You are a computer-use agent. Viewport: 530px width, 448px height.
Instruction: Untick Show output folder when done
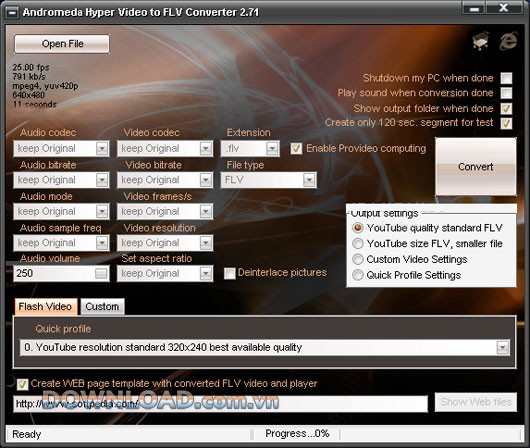tap(506, 109)
